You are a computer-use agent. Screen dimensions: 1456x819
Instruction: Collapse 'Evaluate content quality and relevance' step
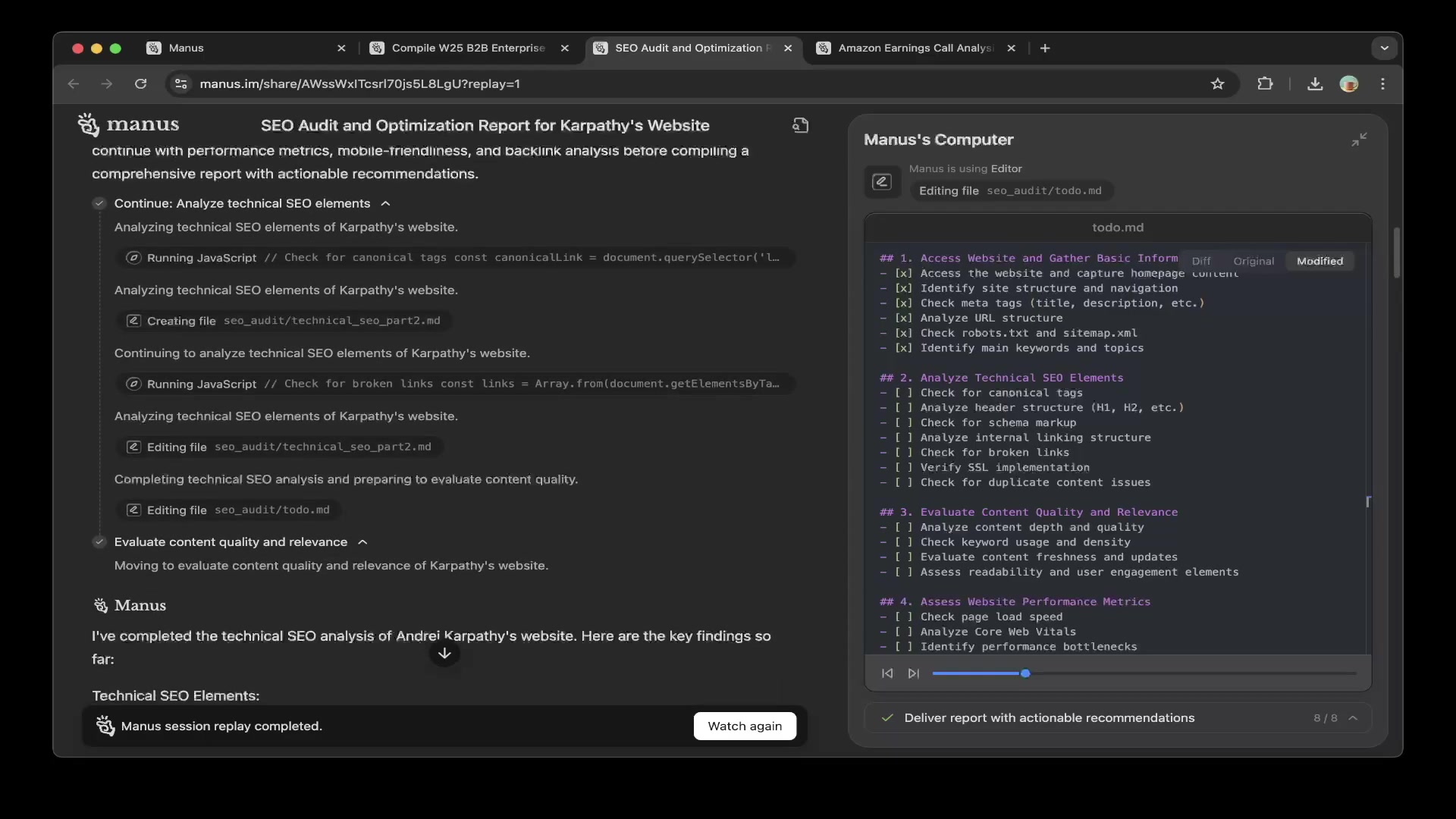tap(362, 541)
